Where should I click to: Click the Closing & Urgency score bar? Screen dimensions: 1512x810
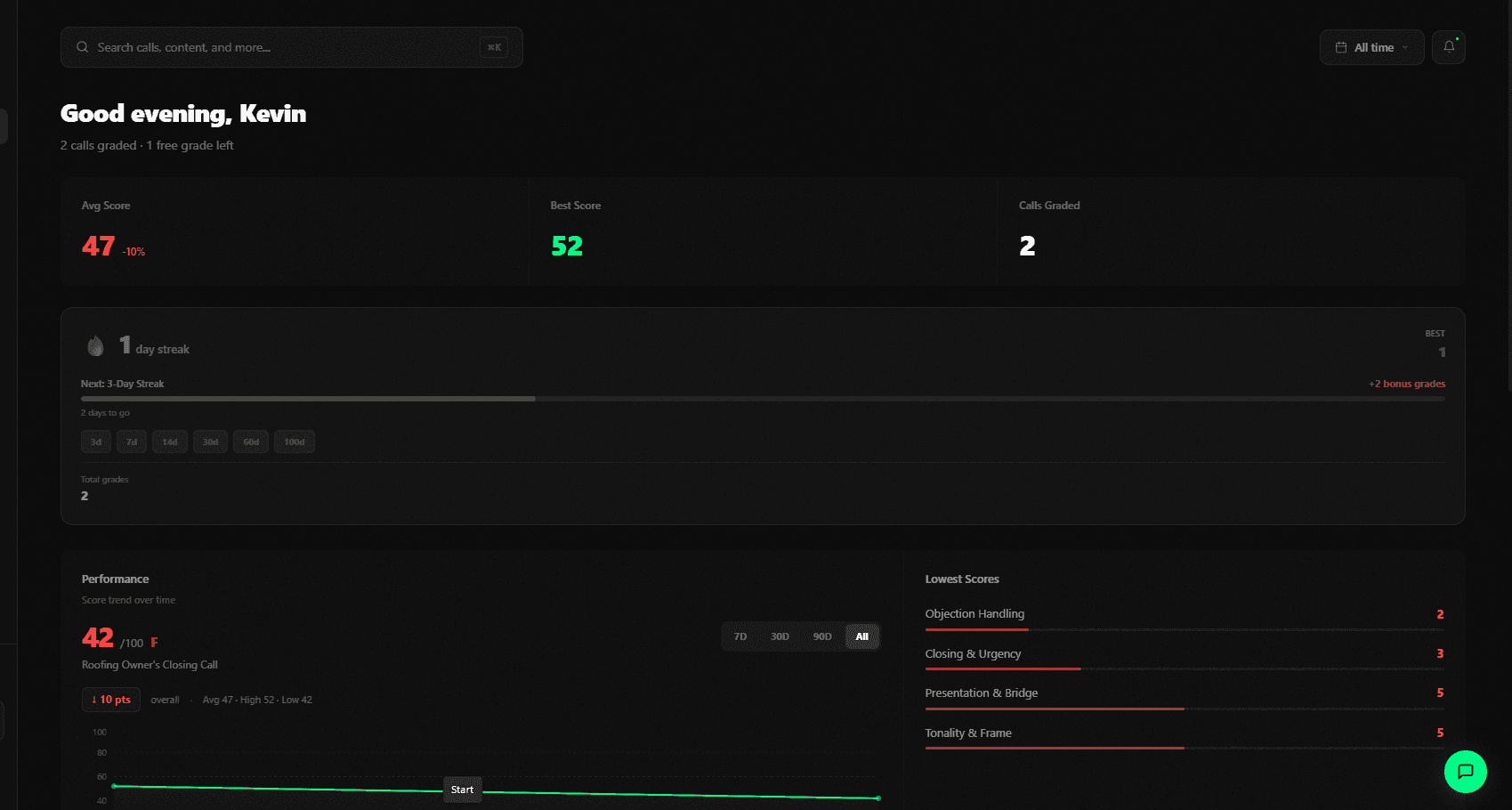click(x=1185, y=668)
